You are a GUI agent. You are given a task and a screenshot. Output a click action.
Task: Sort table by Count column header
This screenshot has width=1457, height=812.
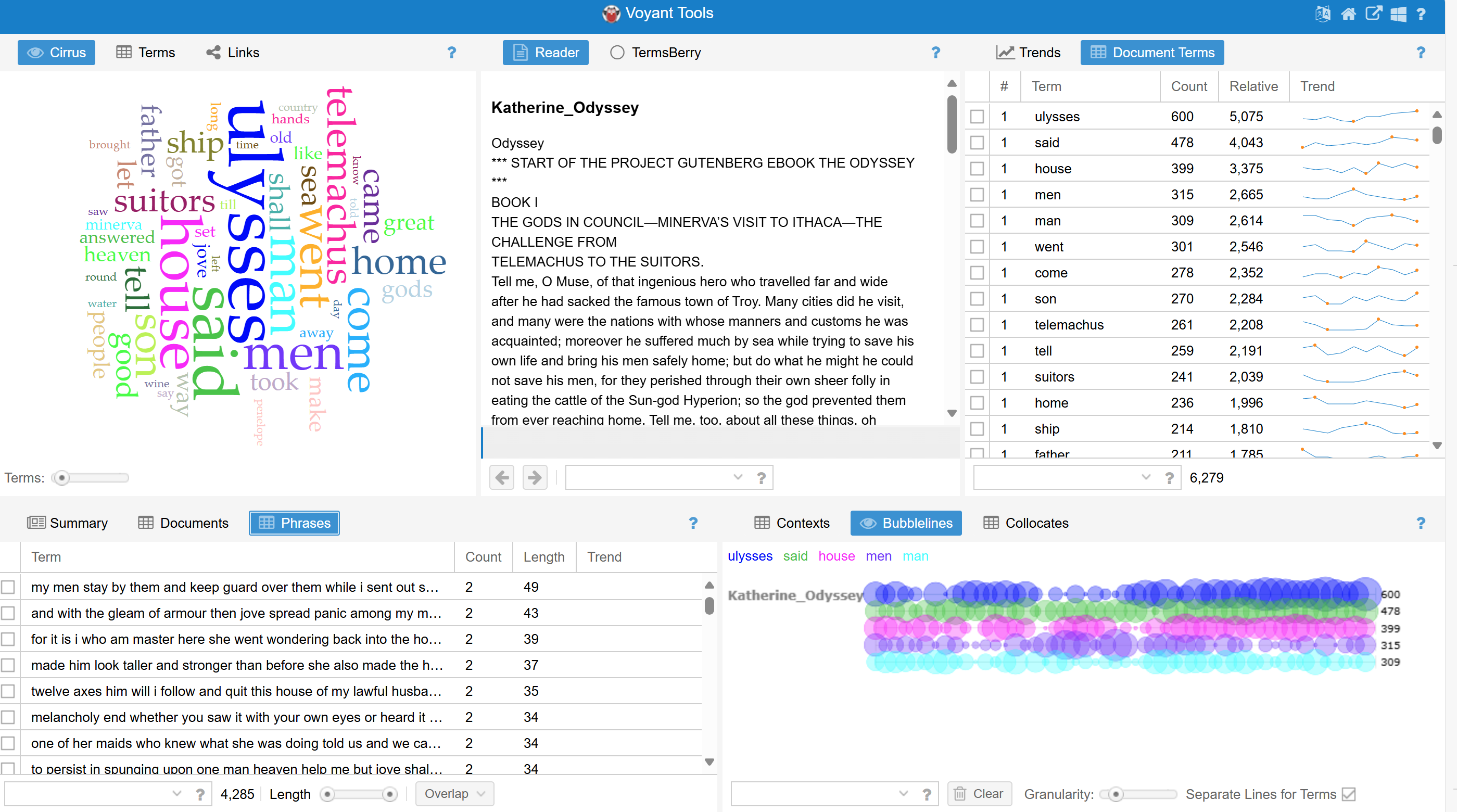(x=1188, y=86)
